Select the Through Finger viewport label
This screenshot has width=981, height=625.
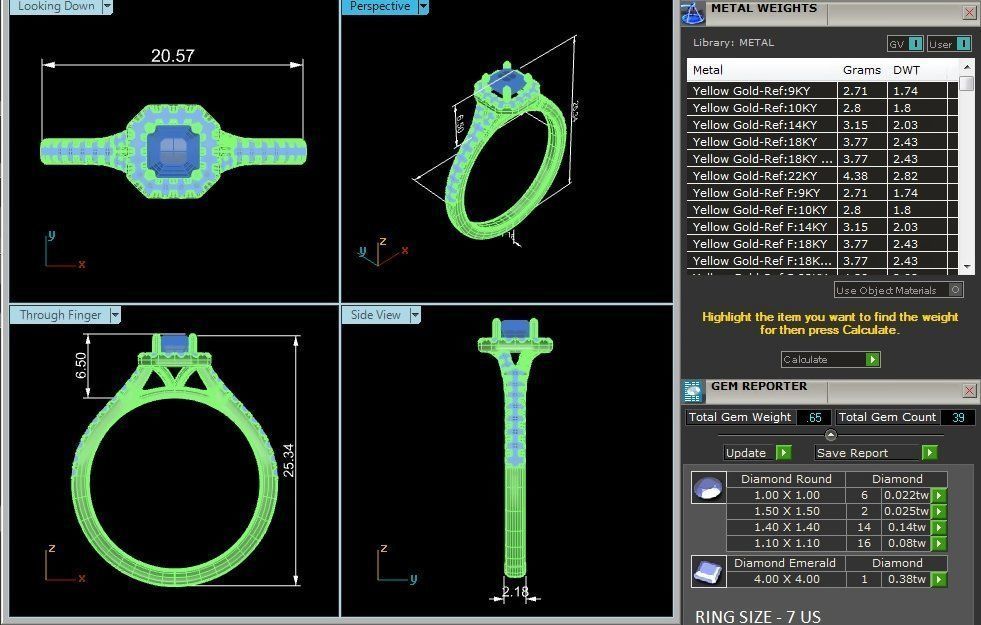coord(60,315)
